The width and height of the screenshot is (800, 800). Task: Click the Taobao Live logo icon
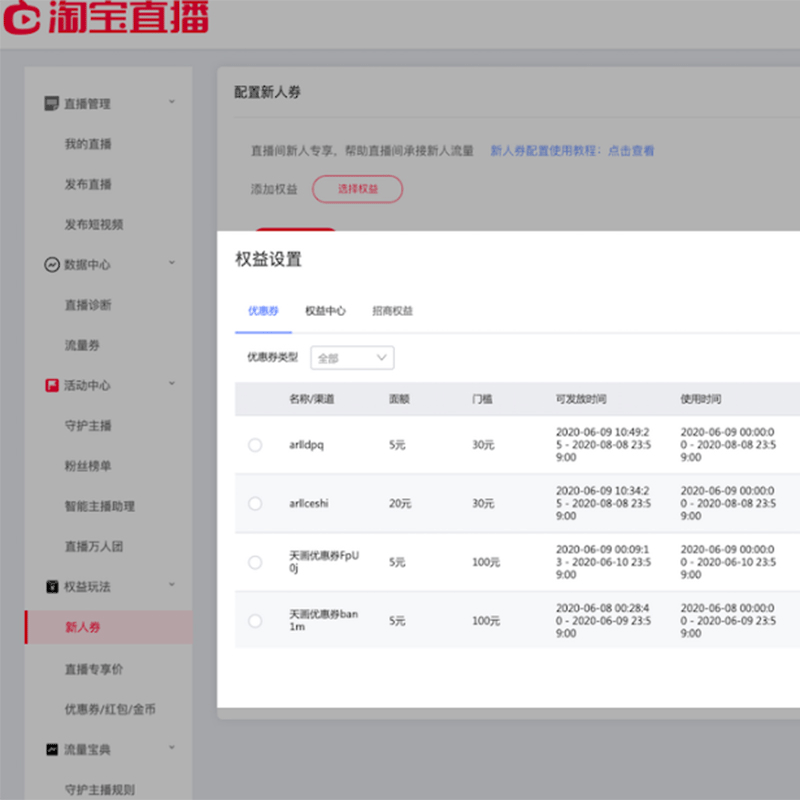pos(22,18)
